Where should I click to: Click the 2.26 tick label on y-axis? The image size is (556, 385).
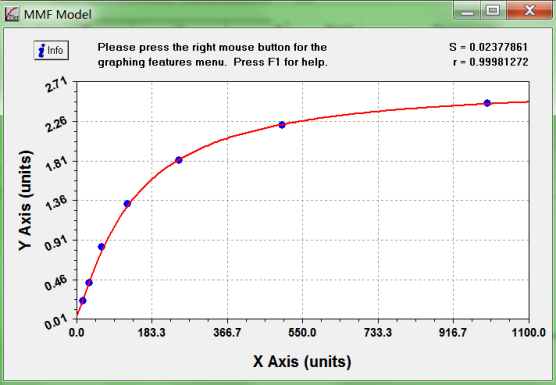pyautogui.click(x=56, y=124)
